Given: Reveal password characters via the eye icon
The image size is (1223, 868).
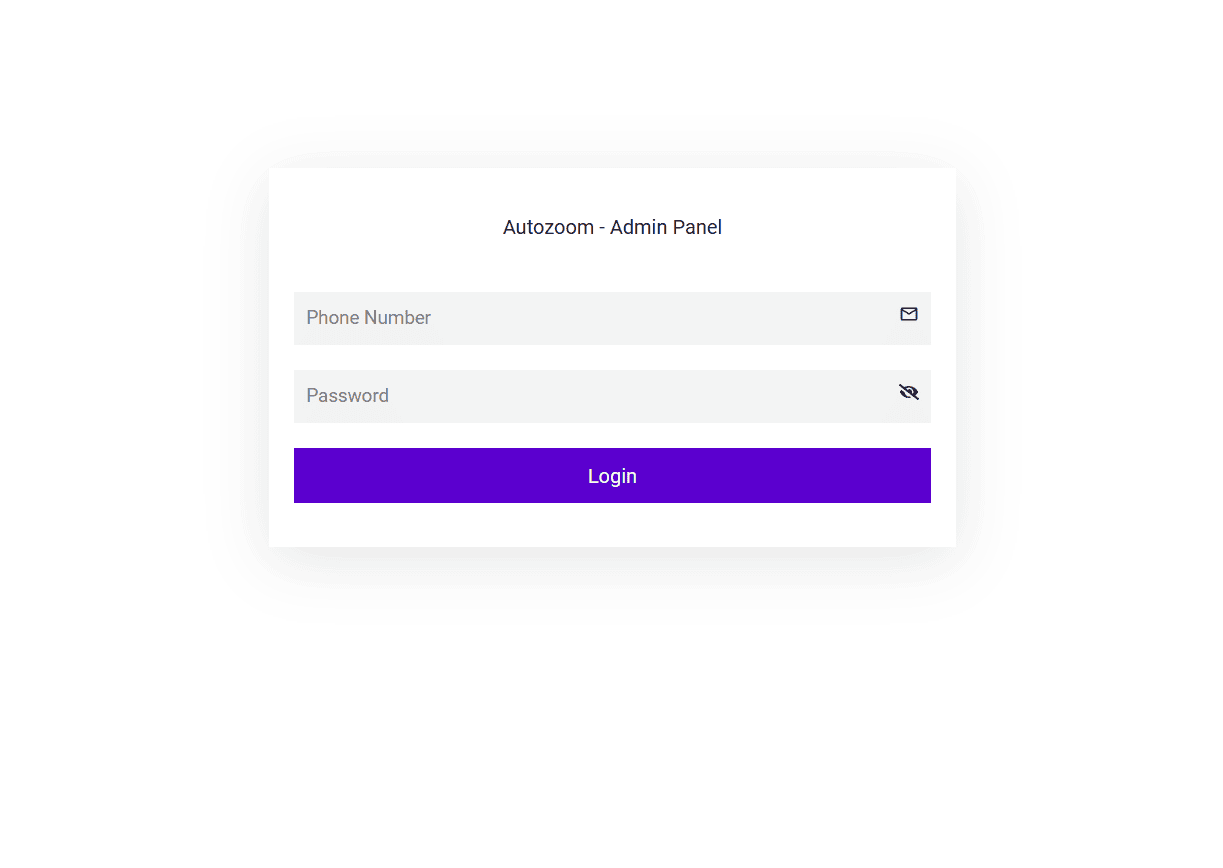Looking at the screenshot, I should click(x=908, y=392).
